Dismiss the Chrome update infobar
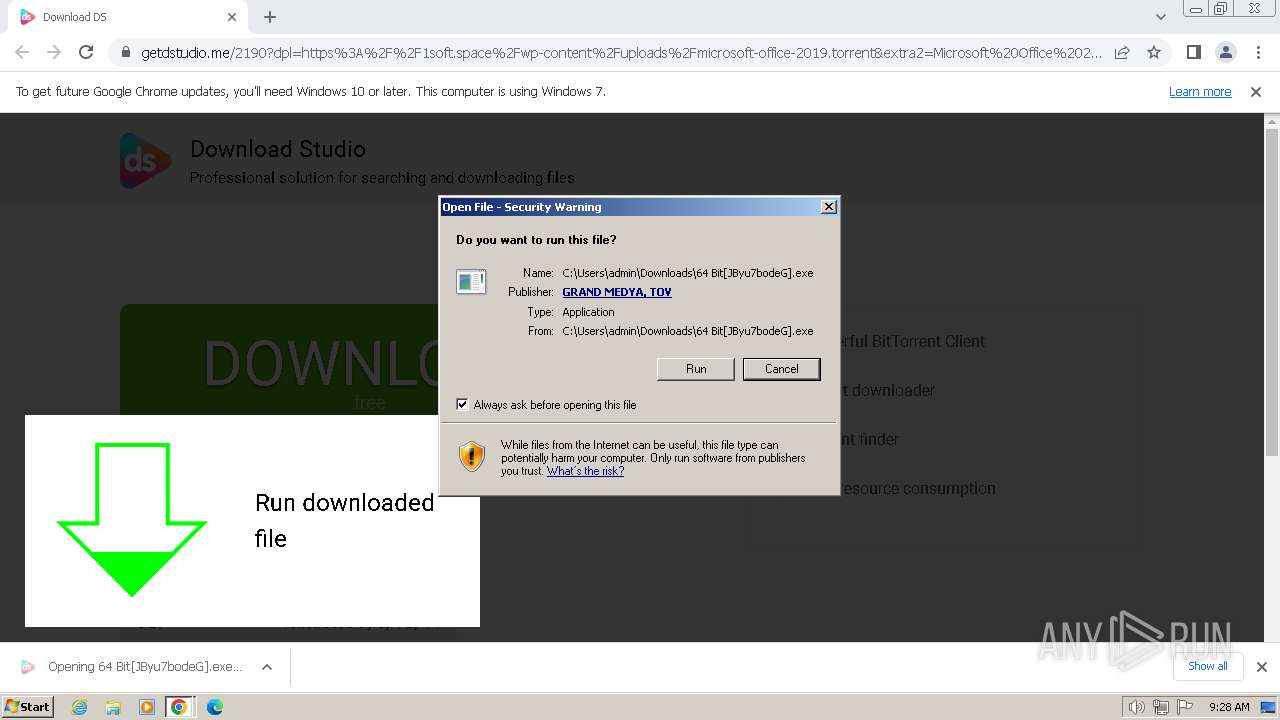 (1256, 91)
